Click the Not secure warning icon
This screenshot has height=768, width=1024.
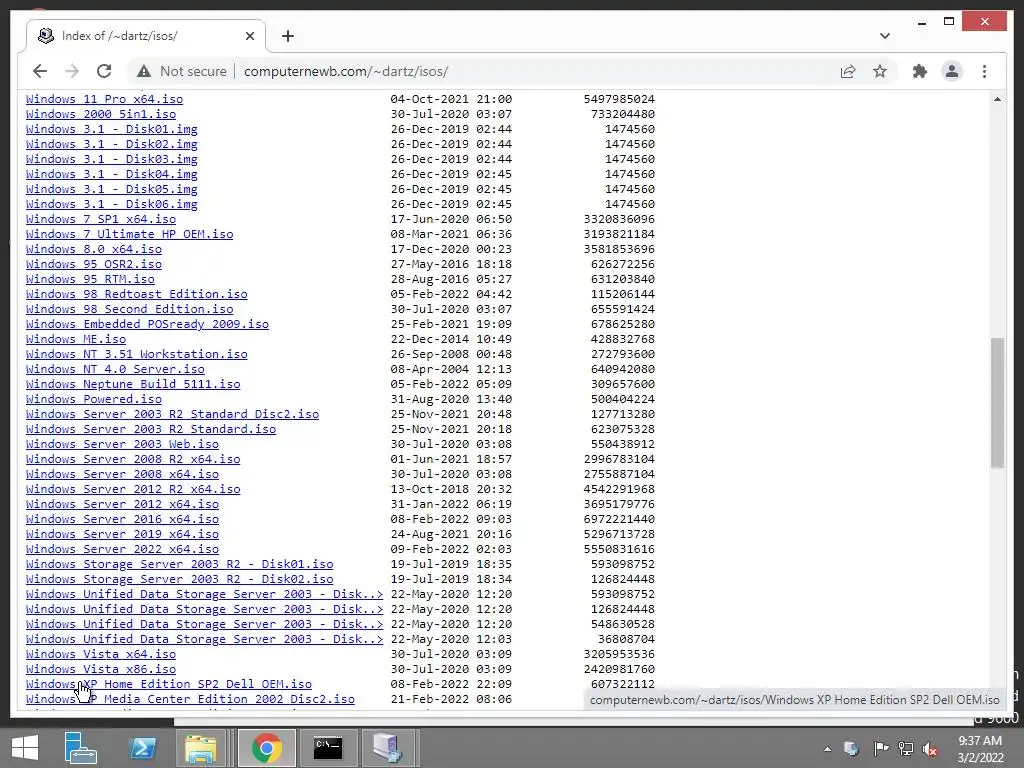144,71
